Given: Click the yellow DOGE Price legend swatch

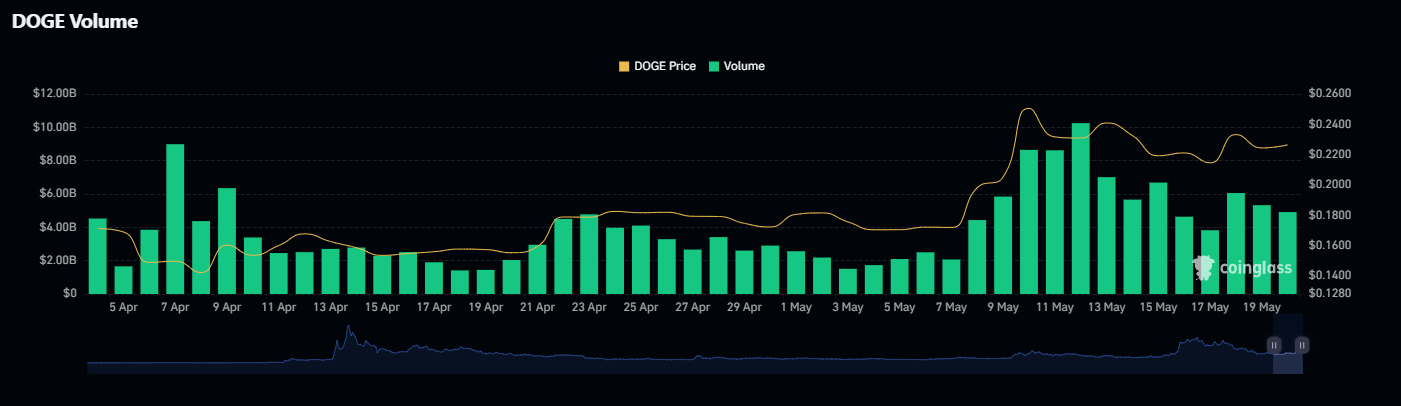Looking at the screenshot, I should pos(624,66).
